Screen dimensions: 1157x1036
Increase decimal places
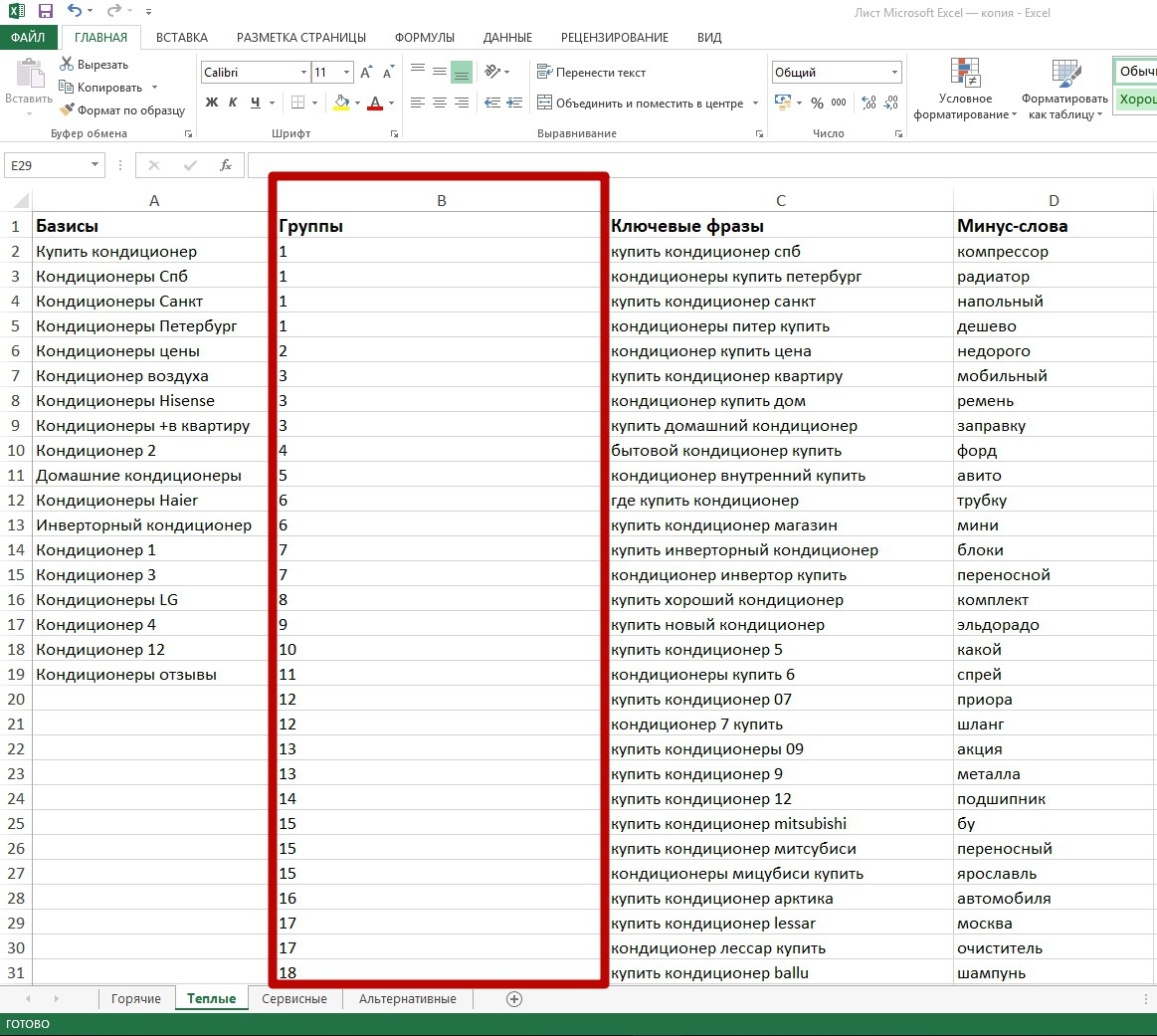[x=869, y=103]
